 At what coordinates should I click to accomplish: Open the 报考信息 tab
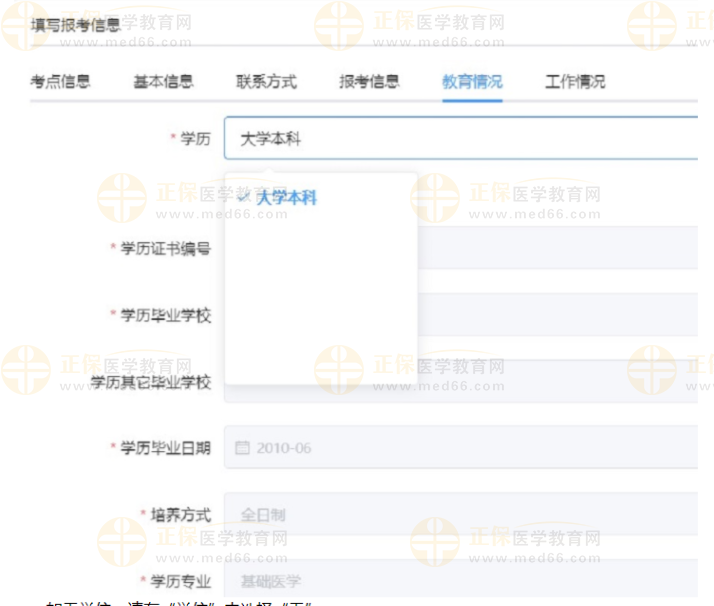coord(369,82)
